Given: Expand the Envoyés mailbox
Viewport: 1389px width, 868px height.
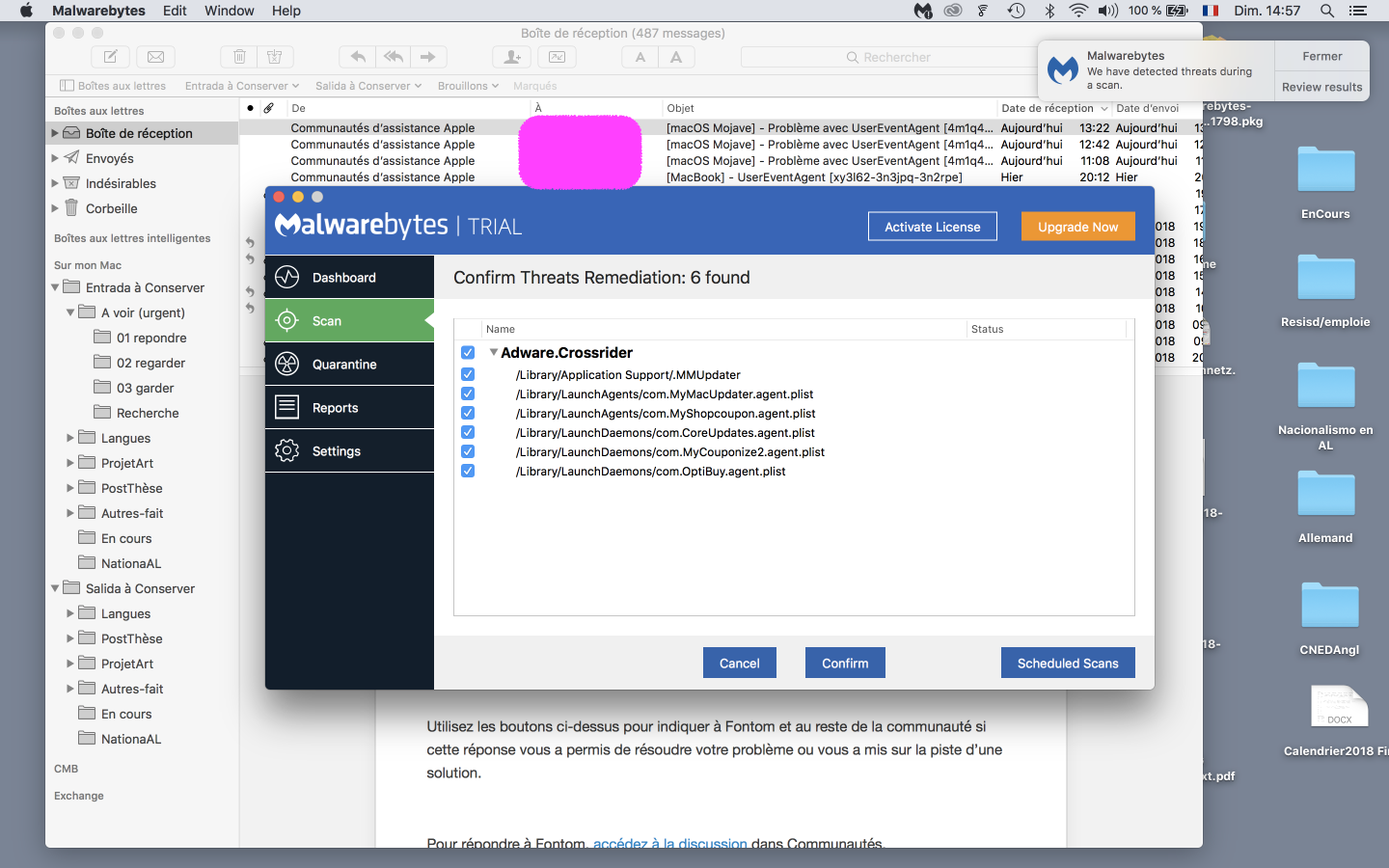Looking at the screenshot, I should [55, 158].
